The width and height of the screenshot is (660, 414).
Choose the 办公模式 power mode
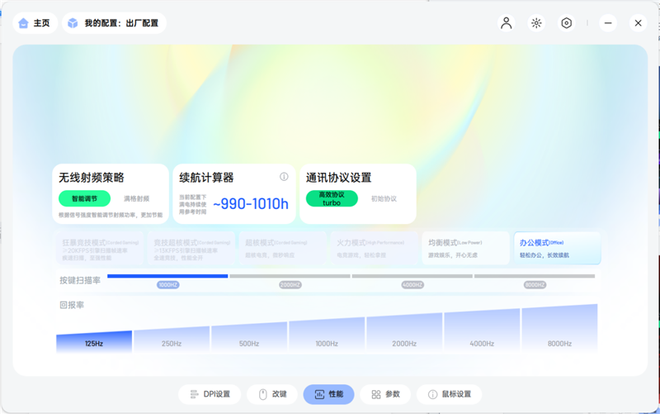[557, 248]
